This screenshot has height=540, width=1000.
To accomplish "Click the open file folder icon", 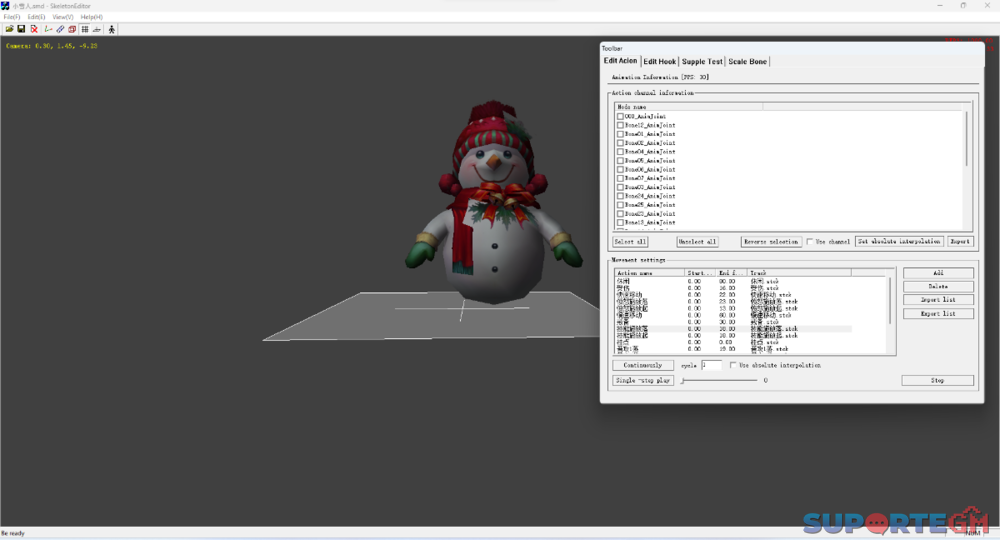I will (x=9, y=29).
